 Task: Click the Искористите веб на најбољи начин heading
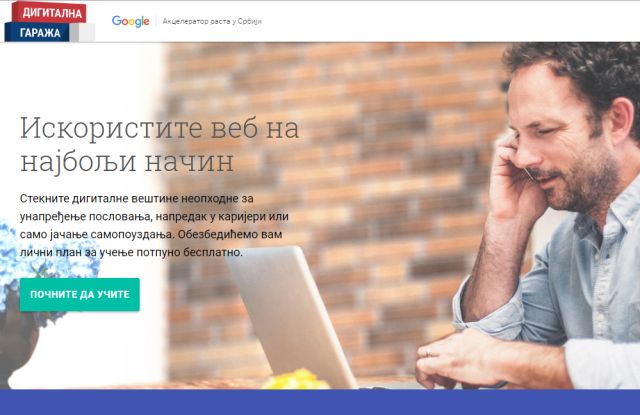tap(160, 144)
